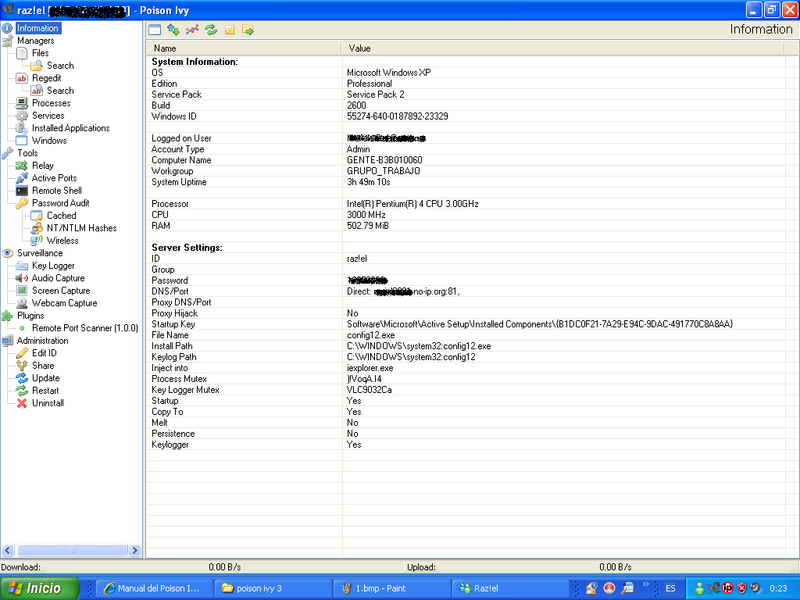Select the Computer Name GENTE-B3B010060 row
Image resolution: width=800 pixels, height=600 pixels.
(465, 160)
